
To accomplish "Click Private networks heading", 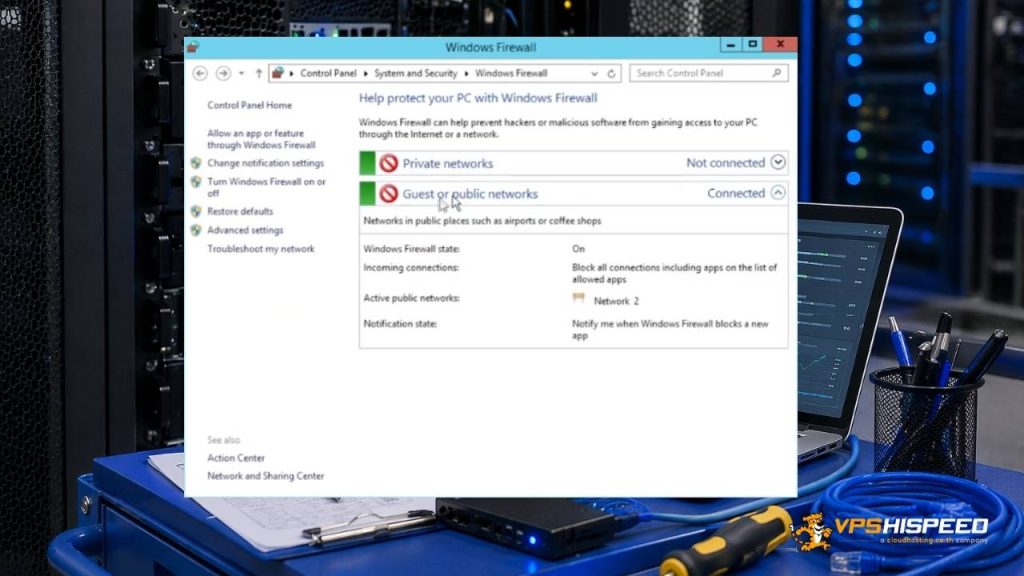I will pos(447,163).
